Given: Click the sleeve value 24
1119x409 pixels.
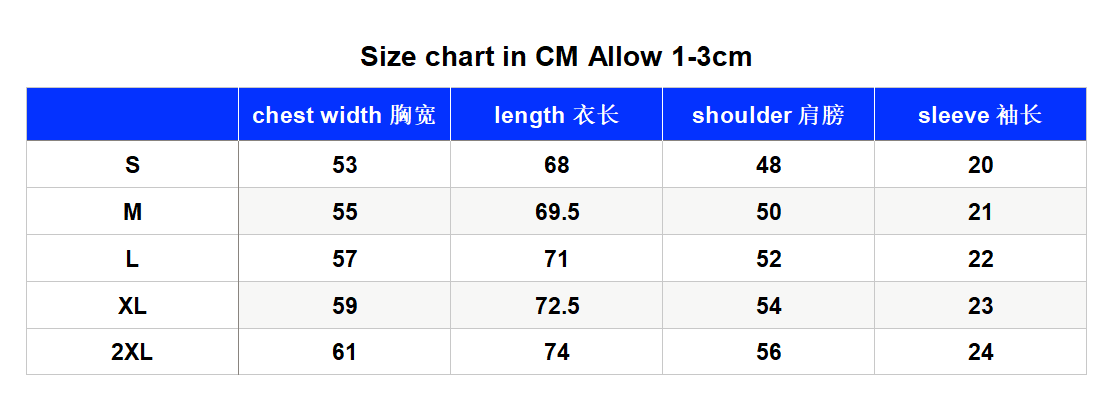Looking at the screenshot, I should click(x=981, y=352).
